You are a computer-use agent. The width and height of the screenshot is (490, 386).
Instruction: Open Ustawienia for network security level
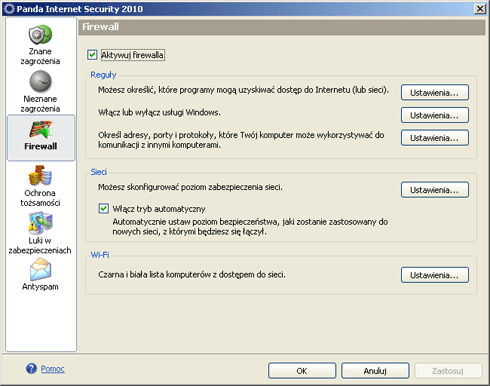(x=435, y=190)
